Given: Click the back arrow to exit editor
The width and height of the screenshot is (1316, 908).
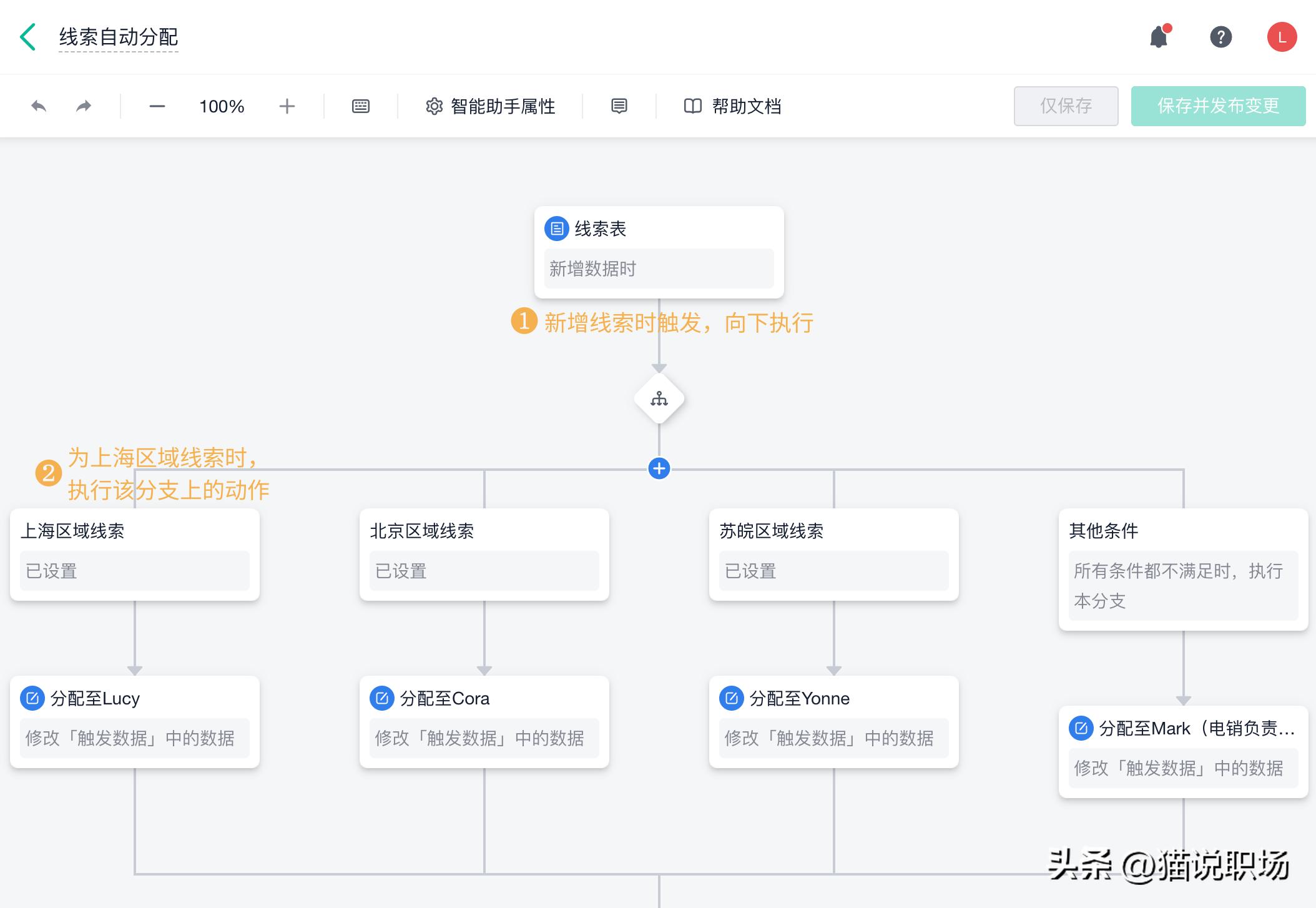Looking at the screenshot, I should 27,37.
